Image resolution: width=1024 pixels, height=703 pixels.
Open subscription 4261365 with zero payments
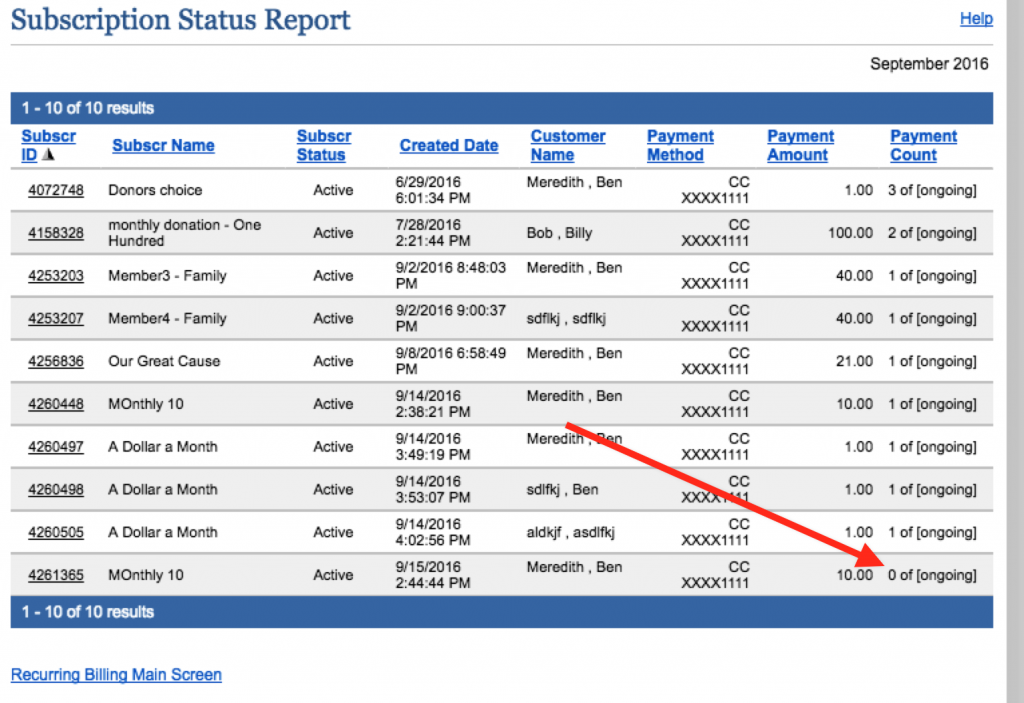(56, 575)
